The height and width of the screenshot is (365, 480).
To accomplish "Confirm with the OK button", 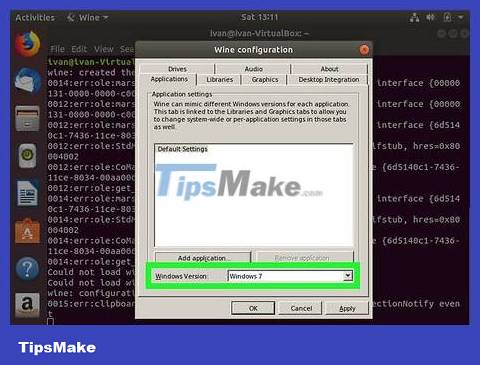I will click(x=253, y=308).
